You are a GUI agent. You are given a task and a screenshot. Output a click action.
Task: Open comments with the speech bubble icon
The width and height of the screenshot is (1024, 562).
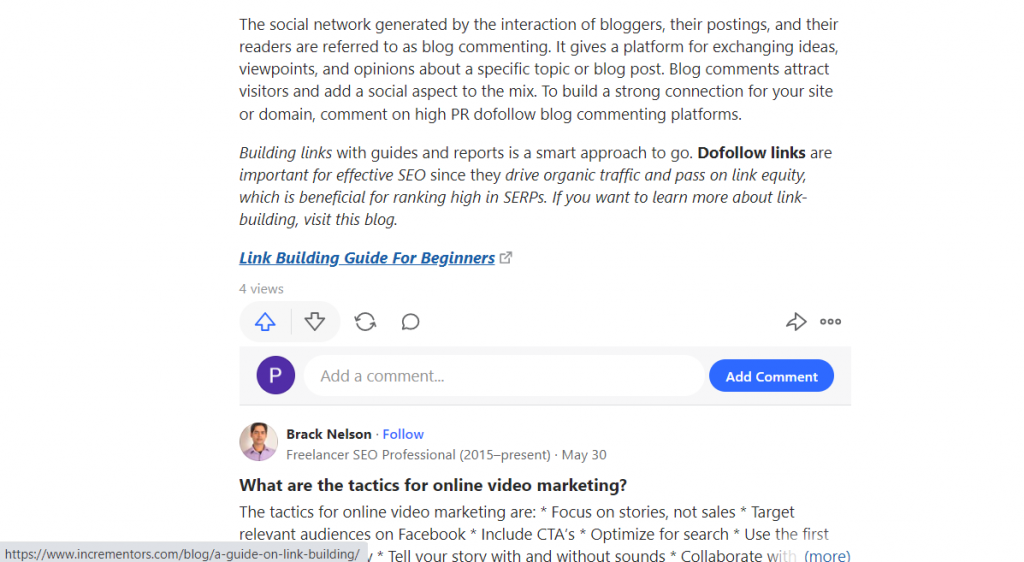[x=410, y=322]
